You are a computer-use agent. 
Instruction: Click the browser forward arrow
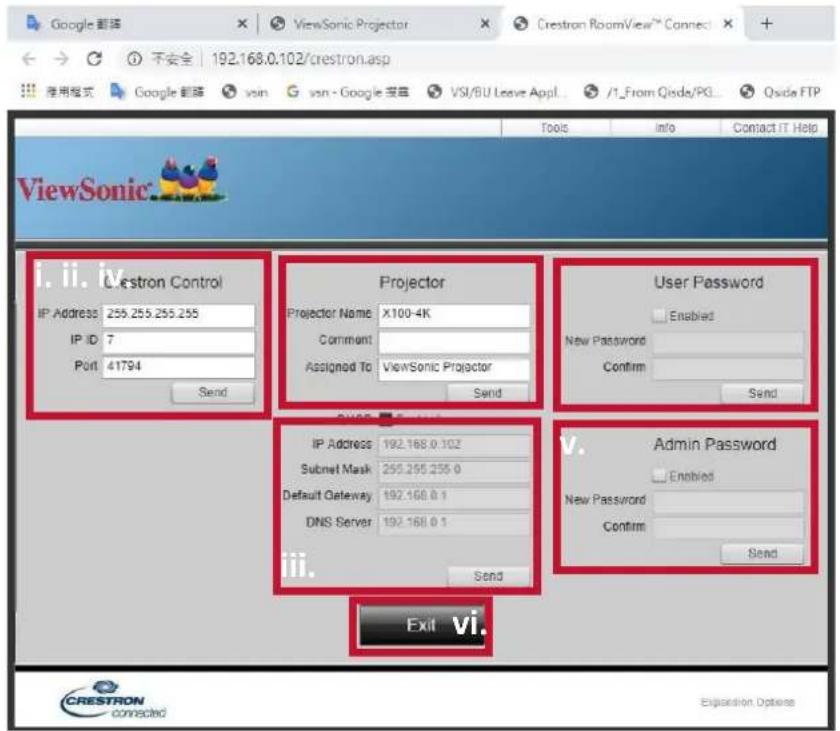[62, 58]
